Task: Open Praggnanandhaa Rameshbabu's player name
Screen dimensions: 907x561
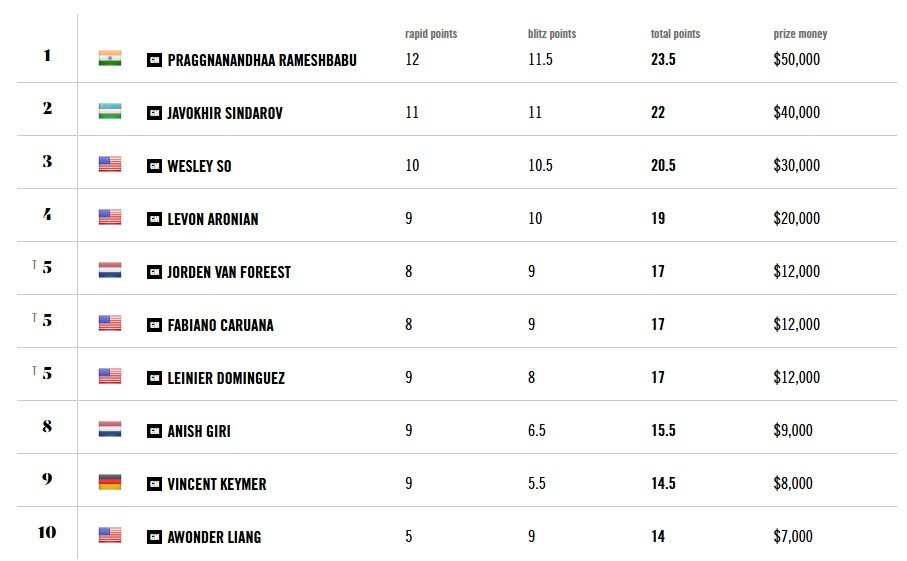Action: [x=262, y=60]
